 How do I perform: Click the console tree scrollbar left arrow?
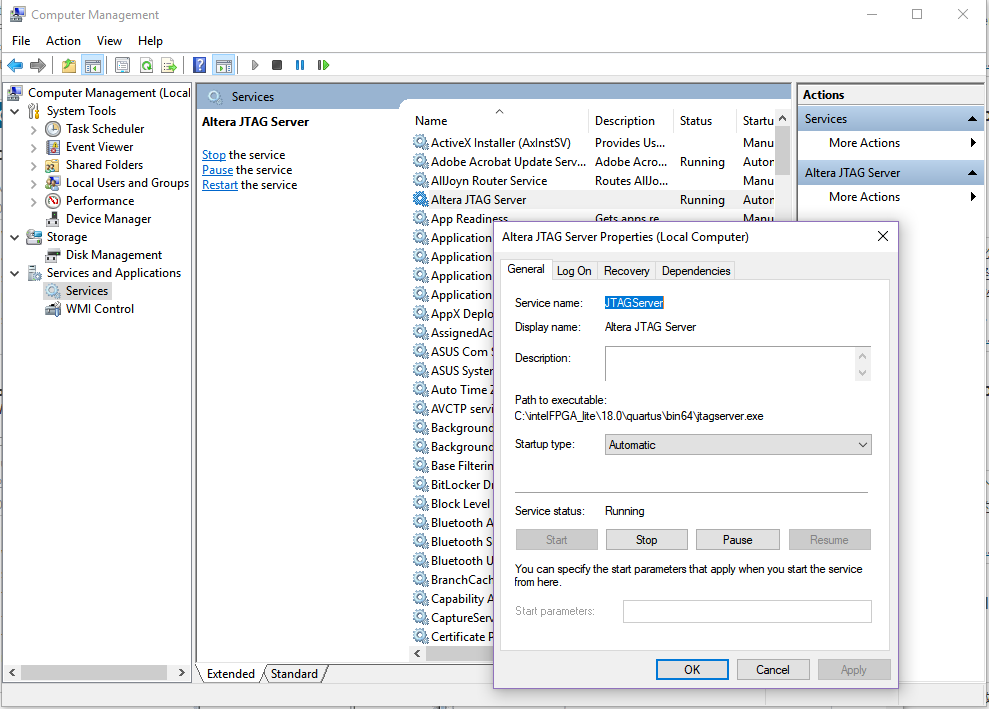12,672
